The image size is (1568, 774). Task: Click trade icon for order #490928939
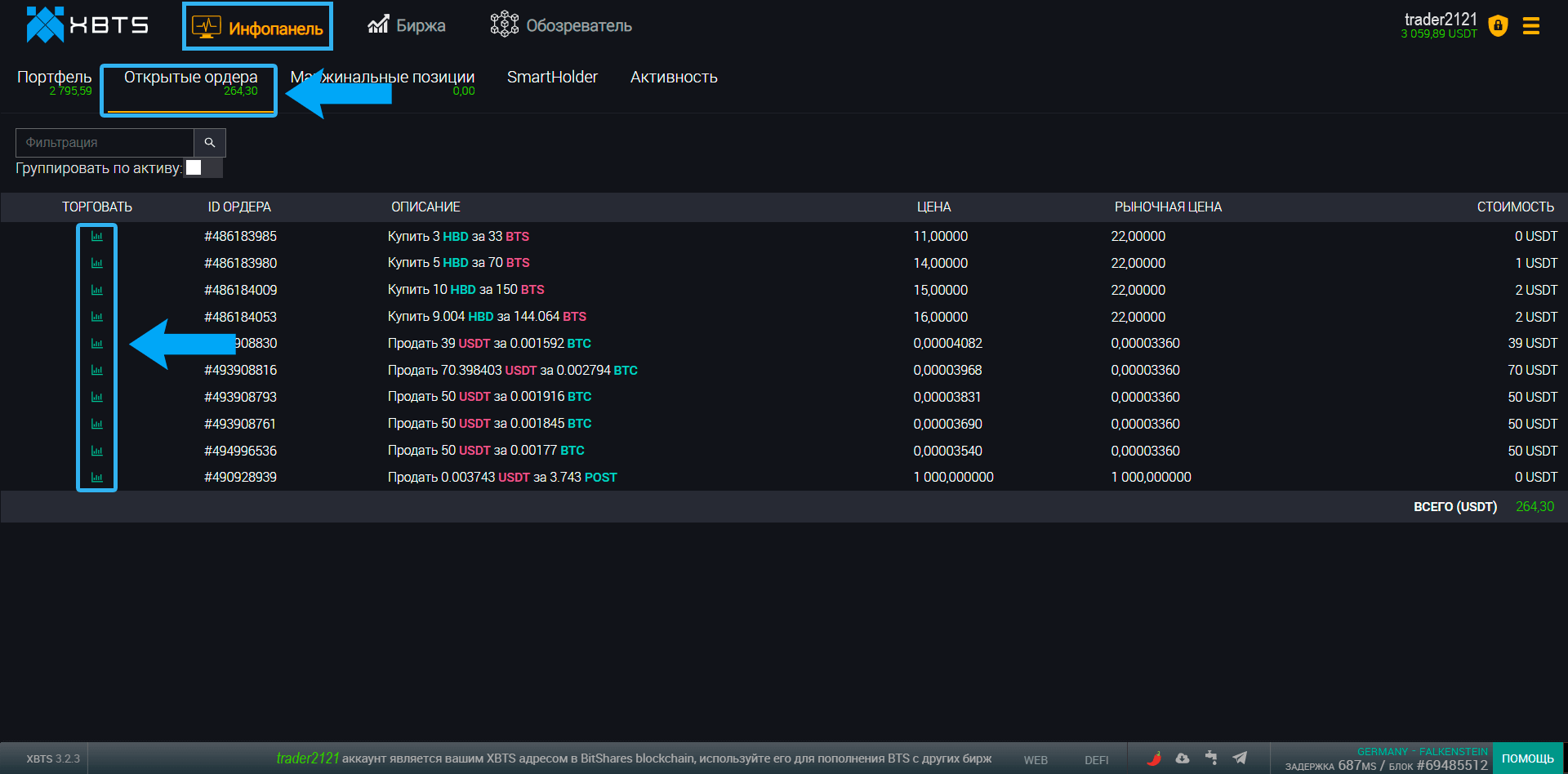[x=97, y=478]
